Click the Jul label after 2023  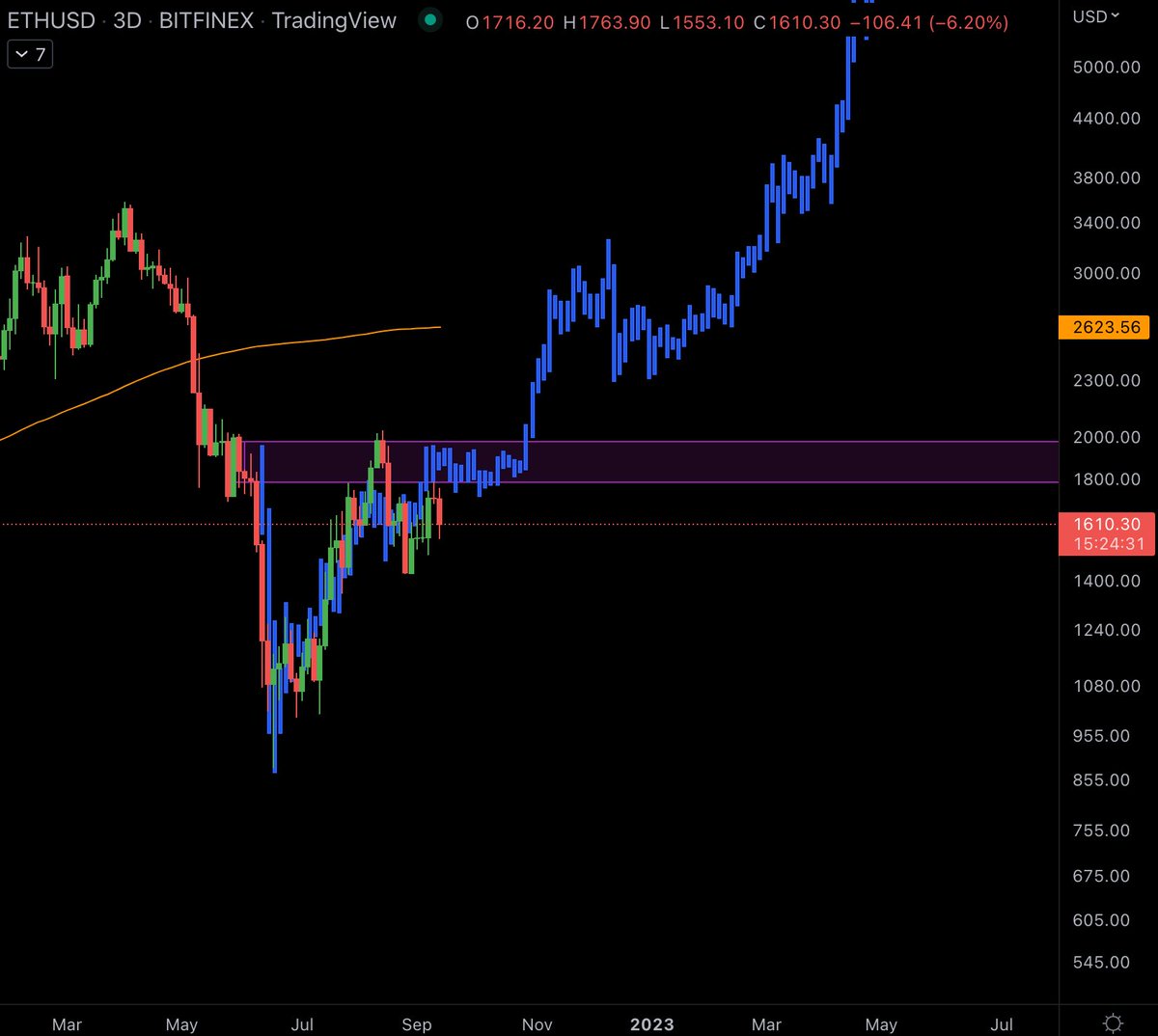click(x=1002, y=1024)
